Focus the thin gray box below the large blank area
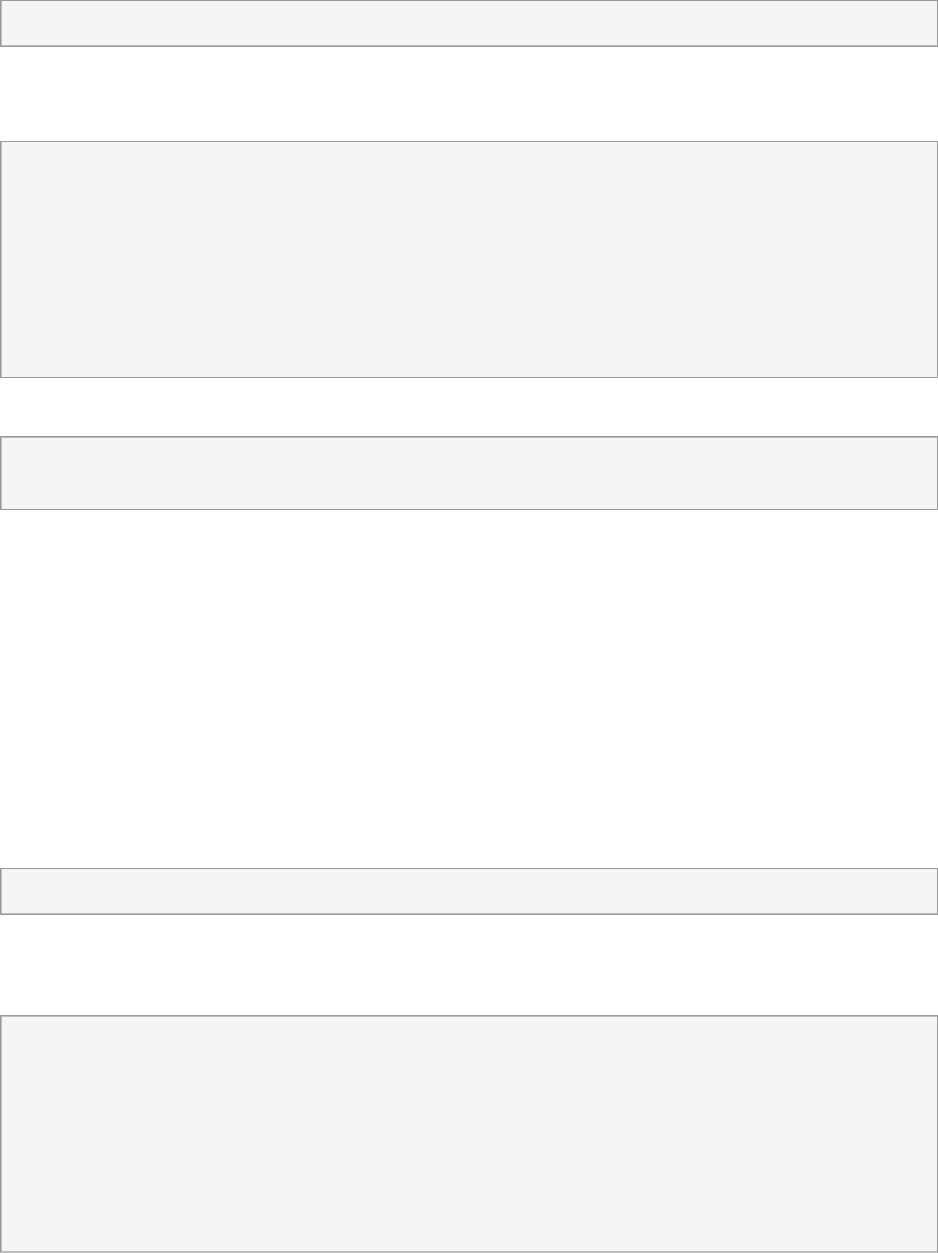The image size is (938, 1253). coord(469,891)
